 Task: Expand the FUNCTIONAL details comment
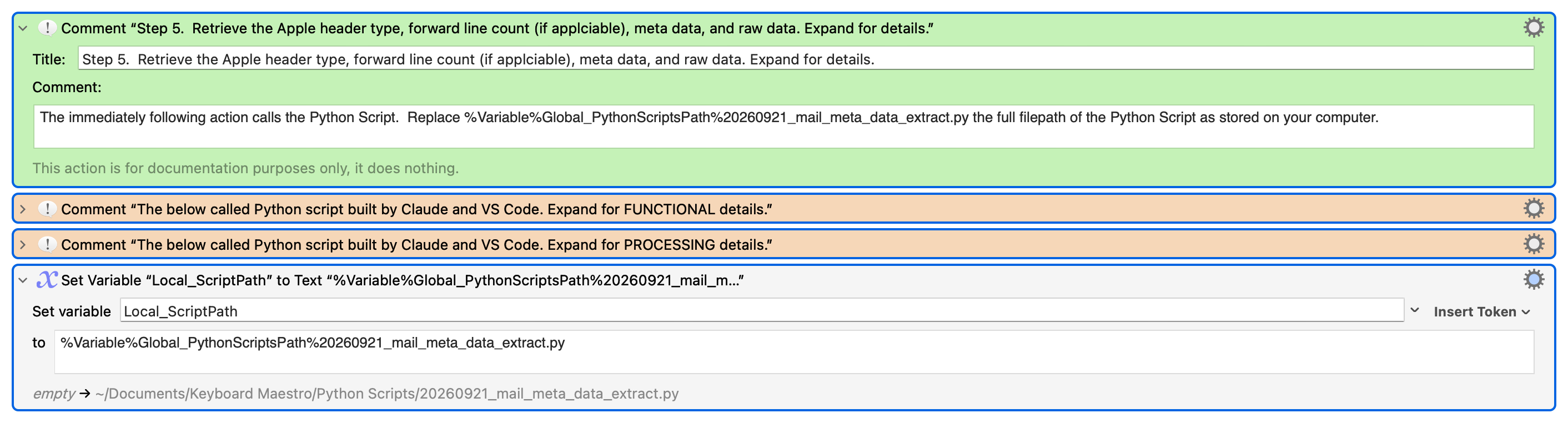click(x=23, y=209)
